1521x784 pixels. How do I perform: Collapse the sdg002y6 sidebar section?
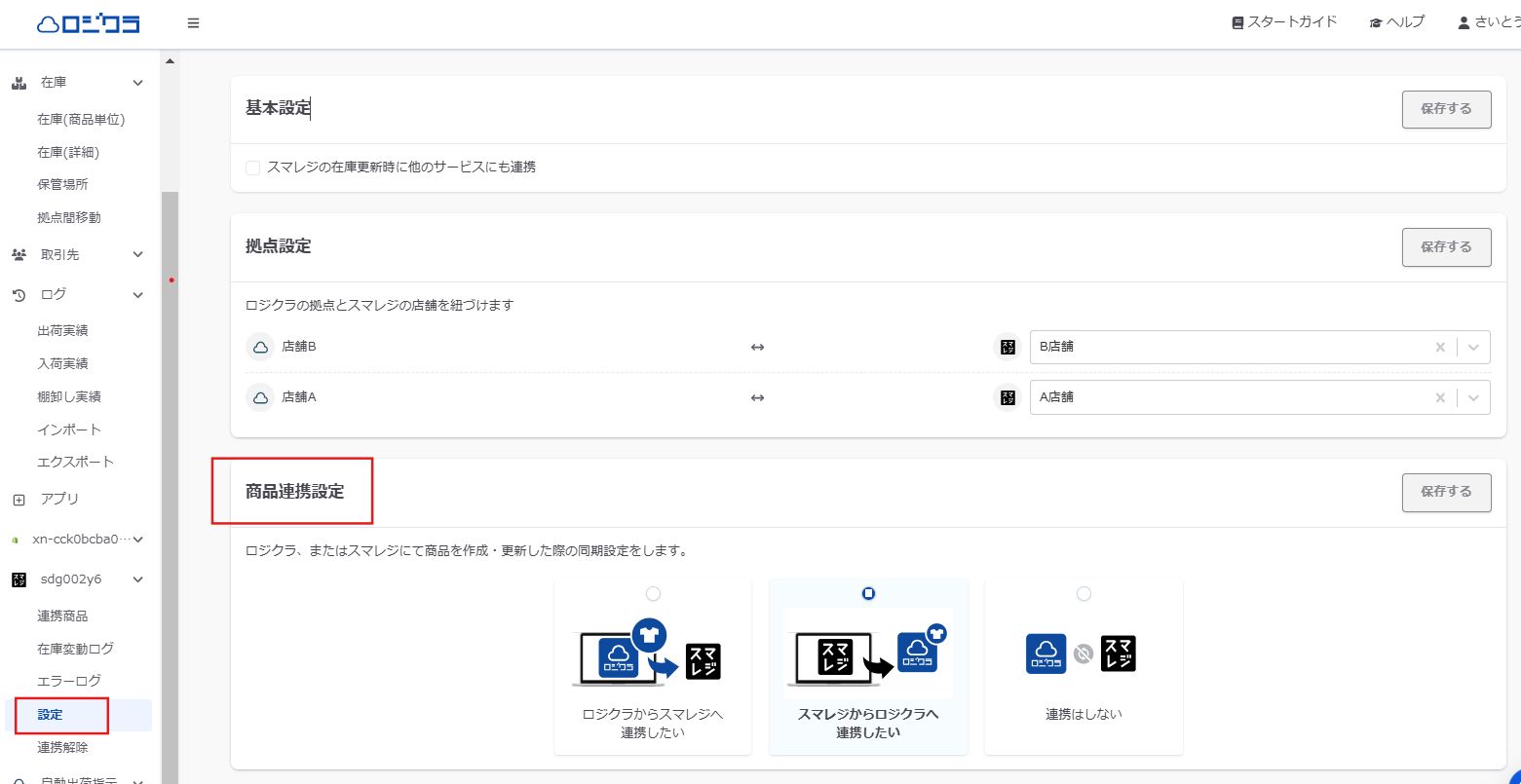(138, 579)
